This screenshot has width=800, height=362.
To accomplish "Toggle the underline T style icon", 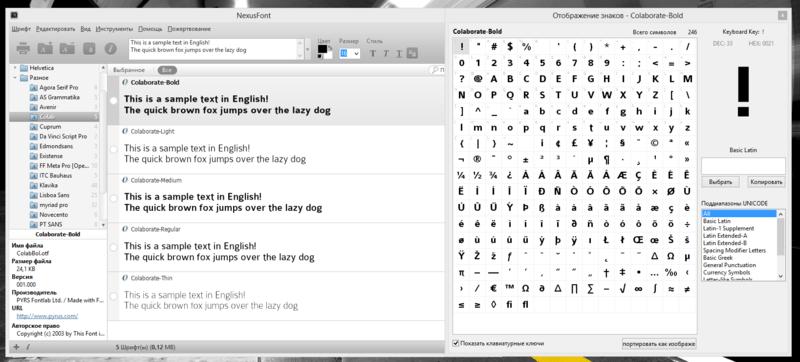I will point(399,53).
